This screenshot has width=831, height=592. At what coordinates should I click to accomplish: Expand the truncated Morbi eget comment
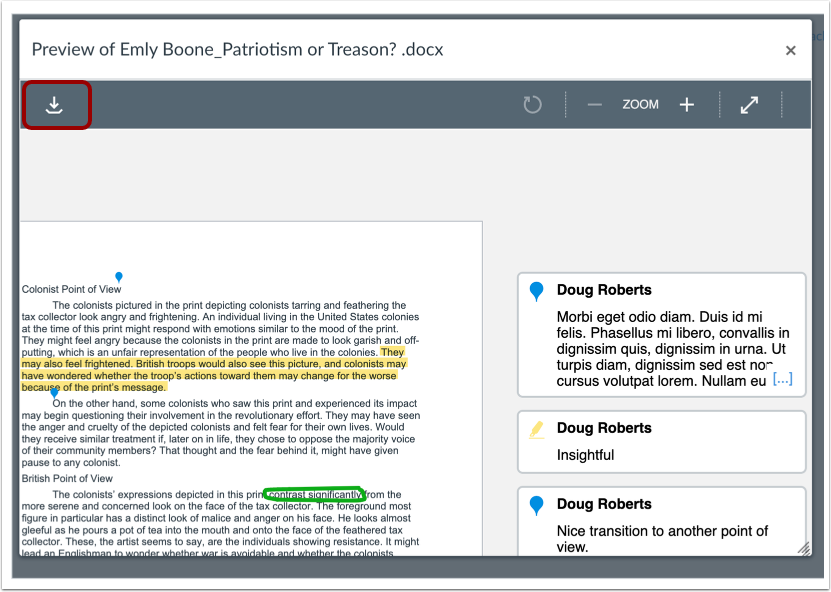pos(782,379)
